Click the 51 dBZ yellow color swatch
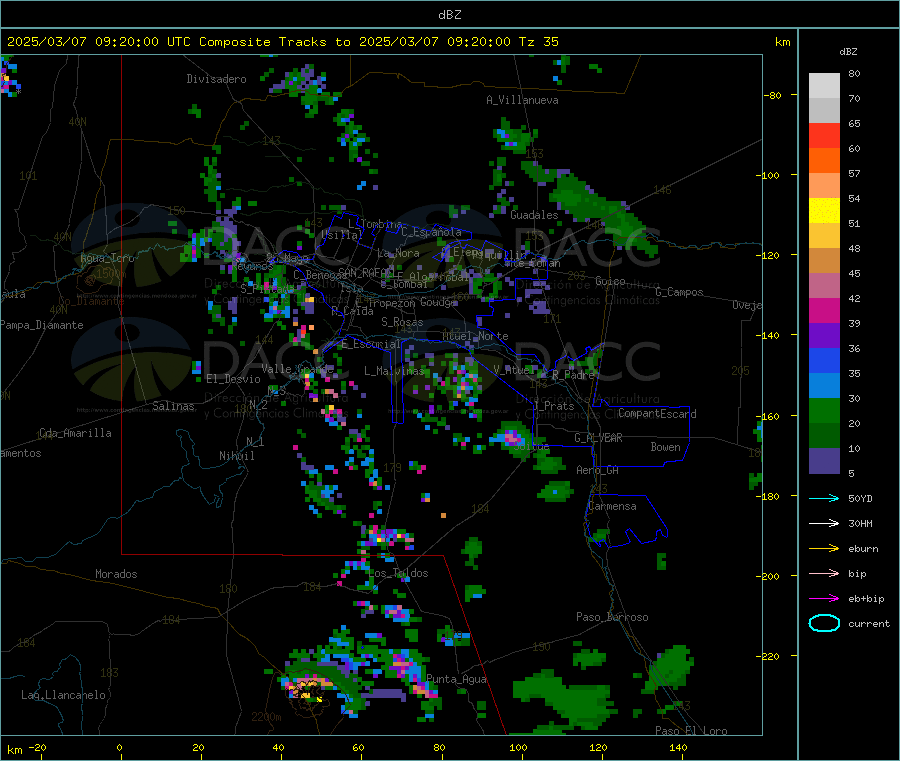Image resolution: width=900 pixels, height=761 pixels. pos(824,211)
